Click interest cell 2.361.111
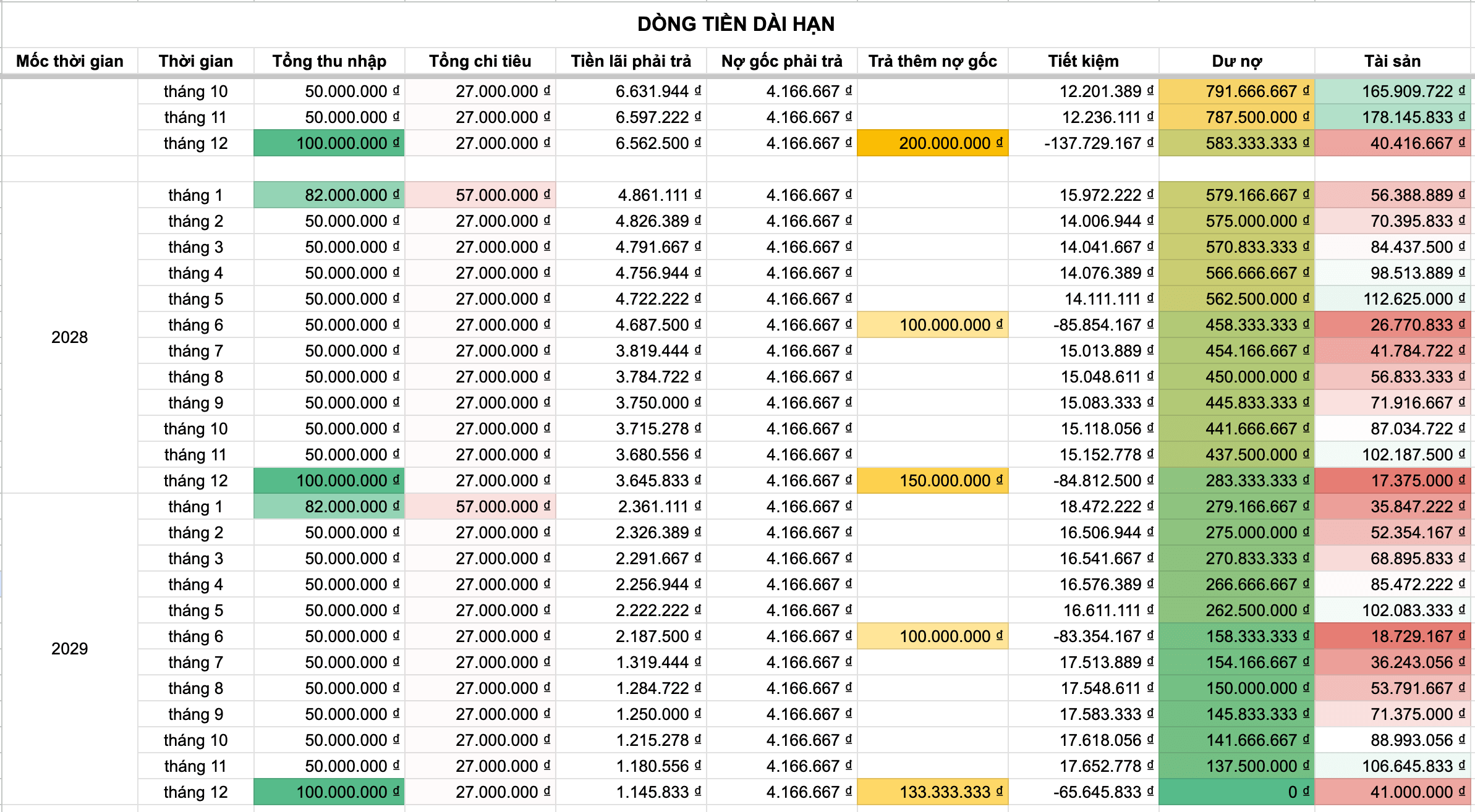Viewport: 1475px width, 812px height. [x=631, y=507]
